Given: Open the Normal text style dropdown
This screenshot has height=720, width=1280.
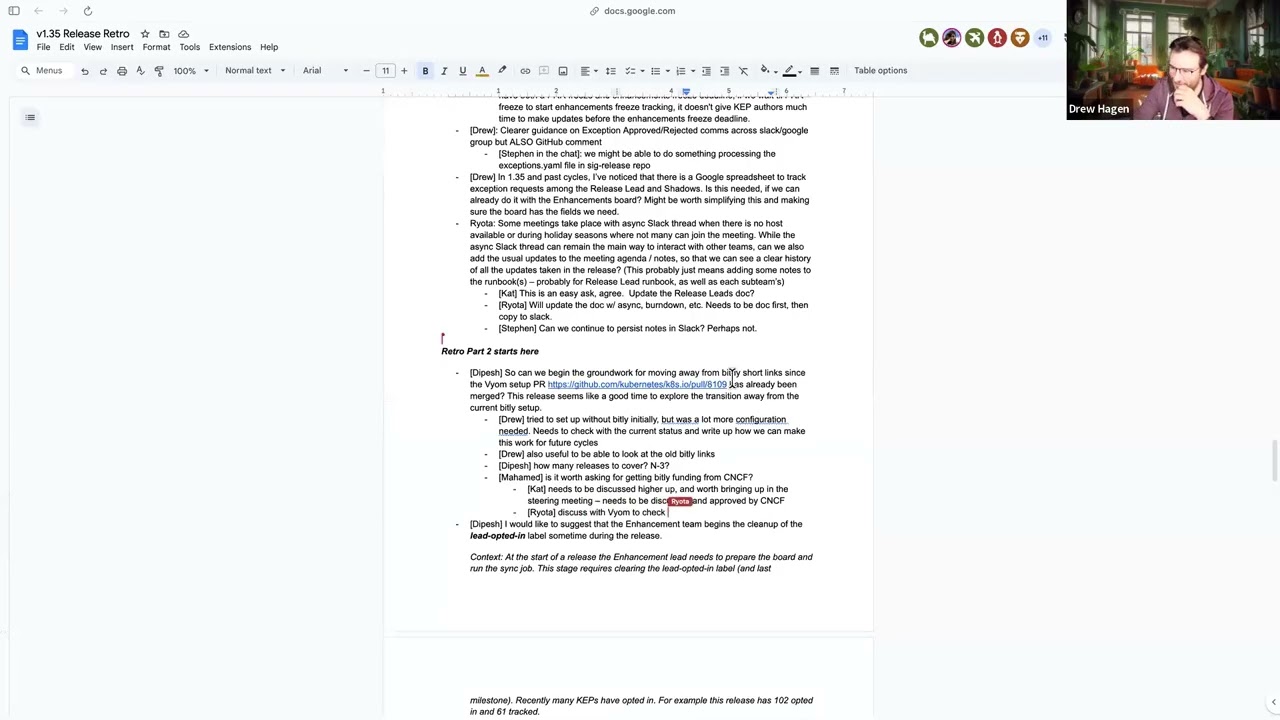Looking at the screenshot, I should 255,71.
